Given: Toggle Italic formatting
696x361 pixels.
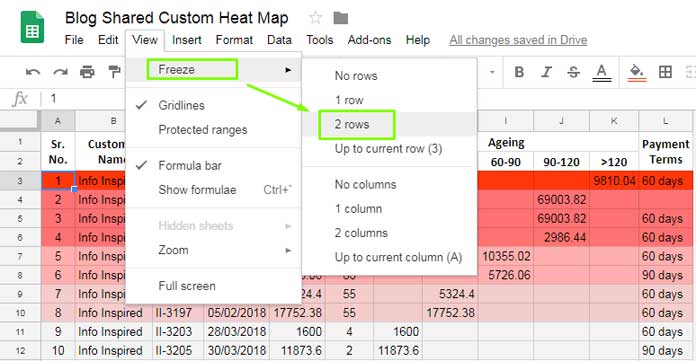Looking at the screenshot, I should [x=546, y=72].
